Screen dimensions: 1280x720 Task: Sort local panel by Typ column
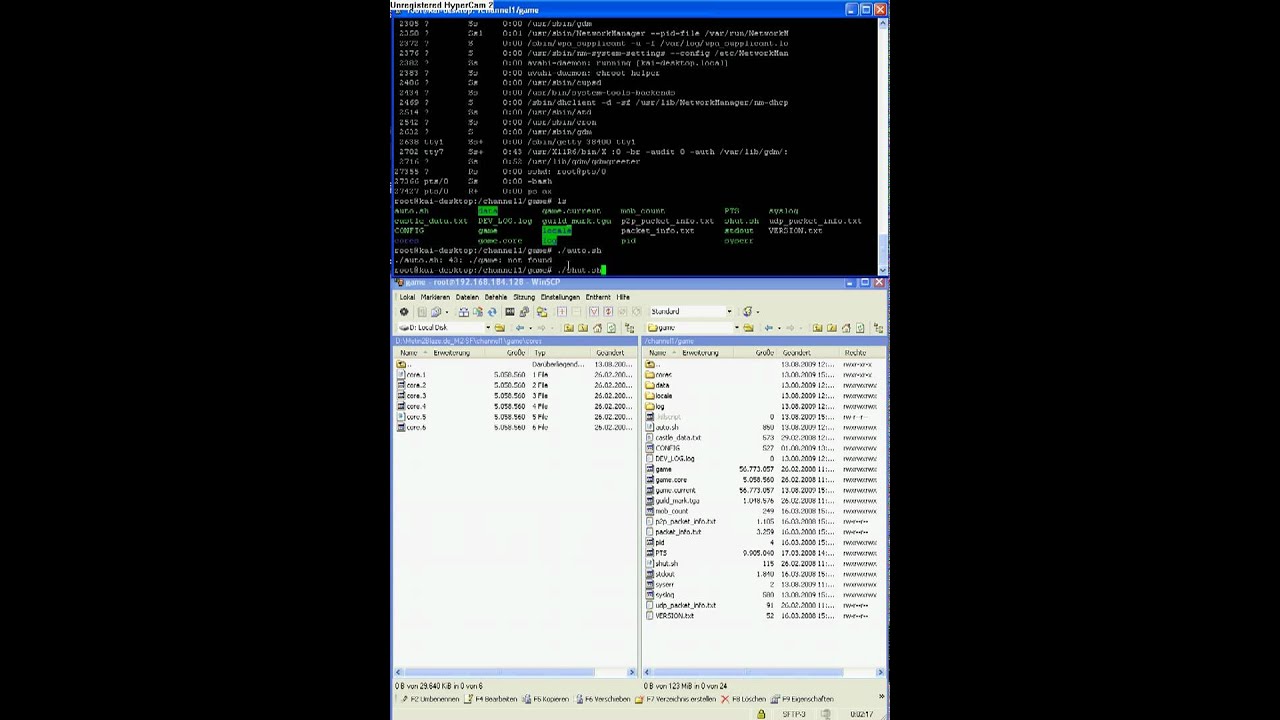(540, 353)
